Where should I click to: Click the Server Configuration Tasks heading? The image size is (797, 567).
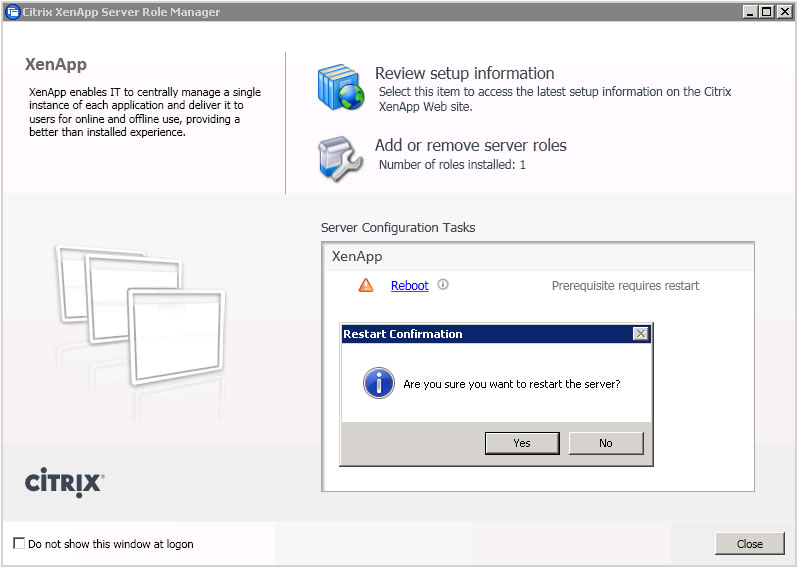click(x=398, y=228)
